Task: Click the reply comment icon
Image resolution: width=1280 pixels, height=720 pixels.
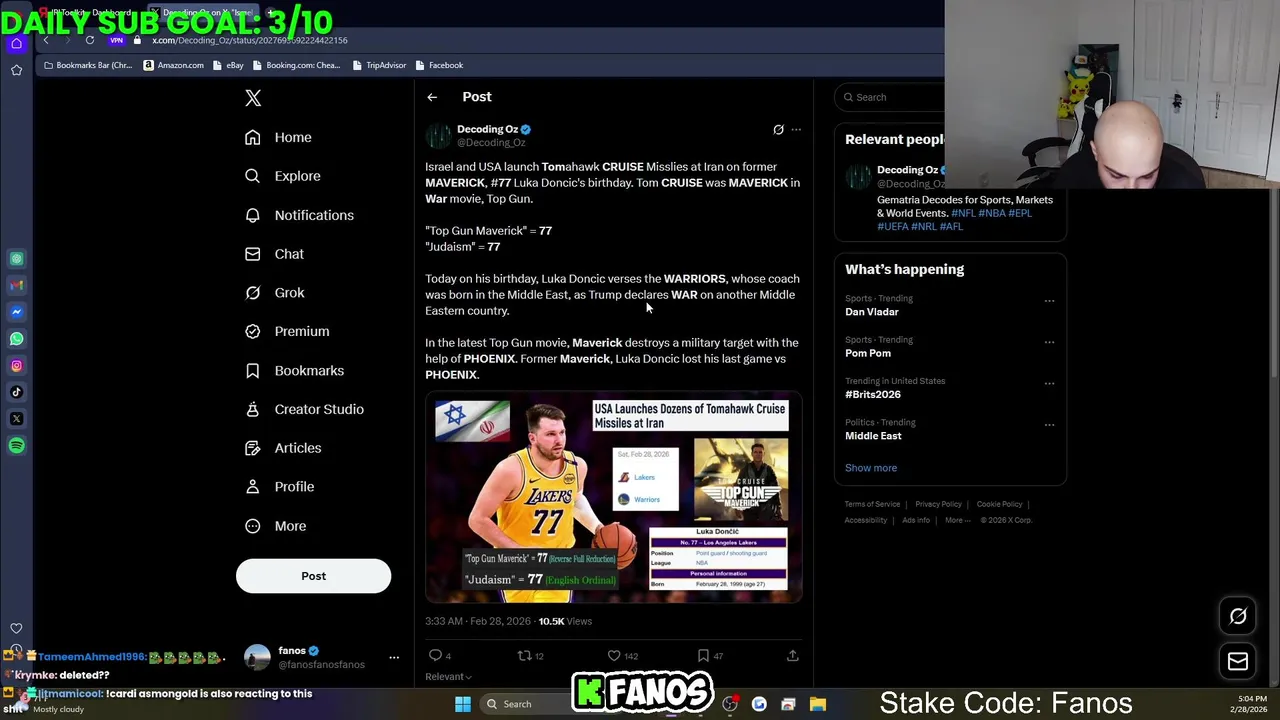Action: tap(435, 656)
